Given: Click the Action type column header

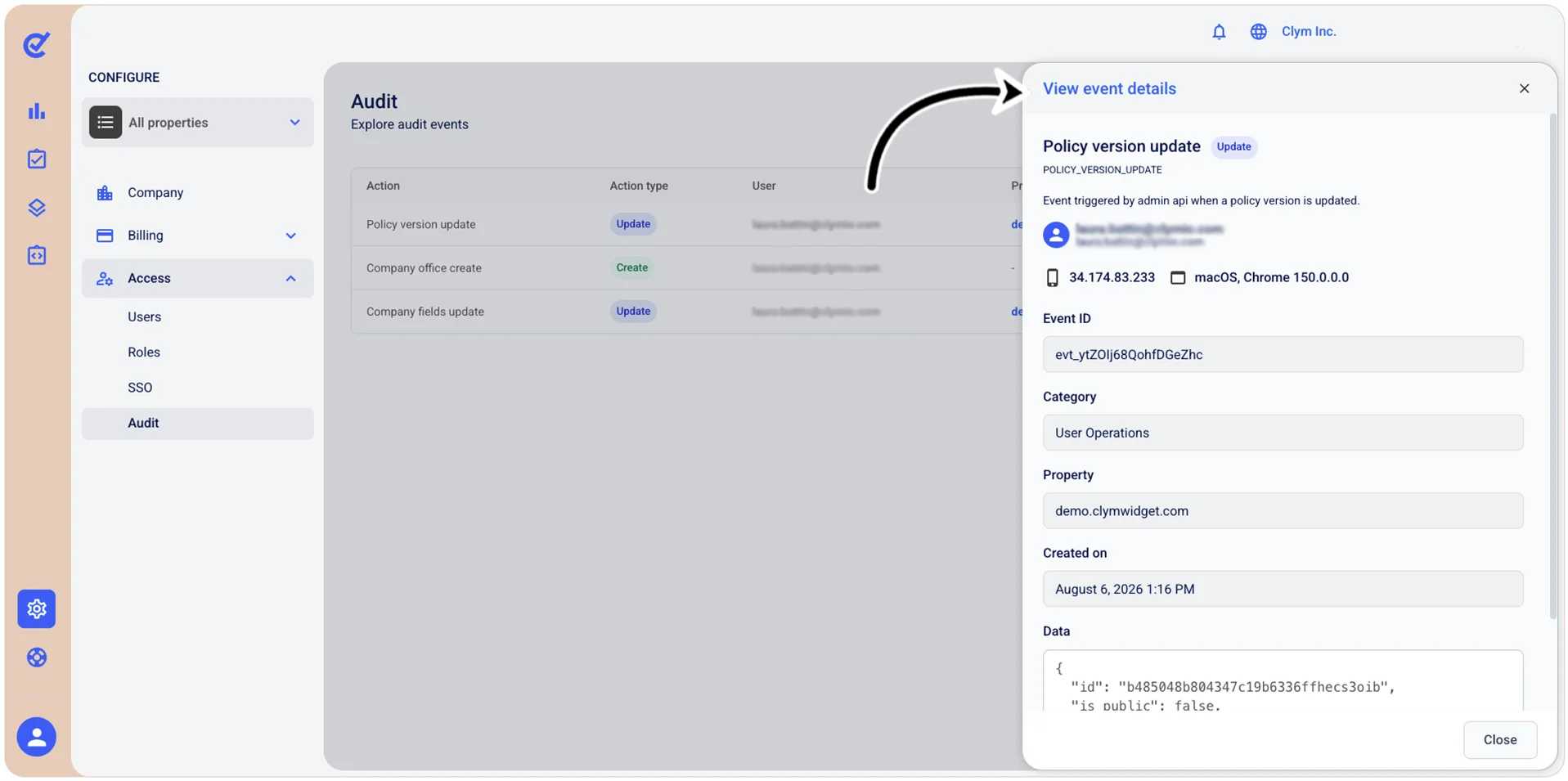Looking at the screenshot, I should pos(639,186).
